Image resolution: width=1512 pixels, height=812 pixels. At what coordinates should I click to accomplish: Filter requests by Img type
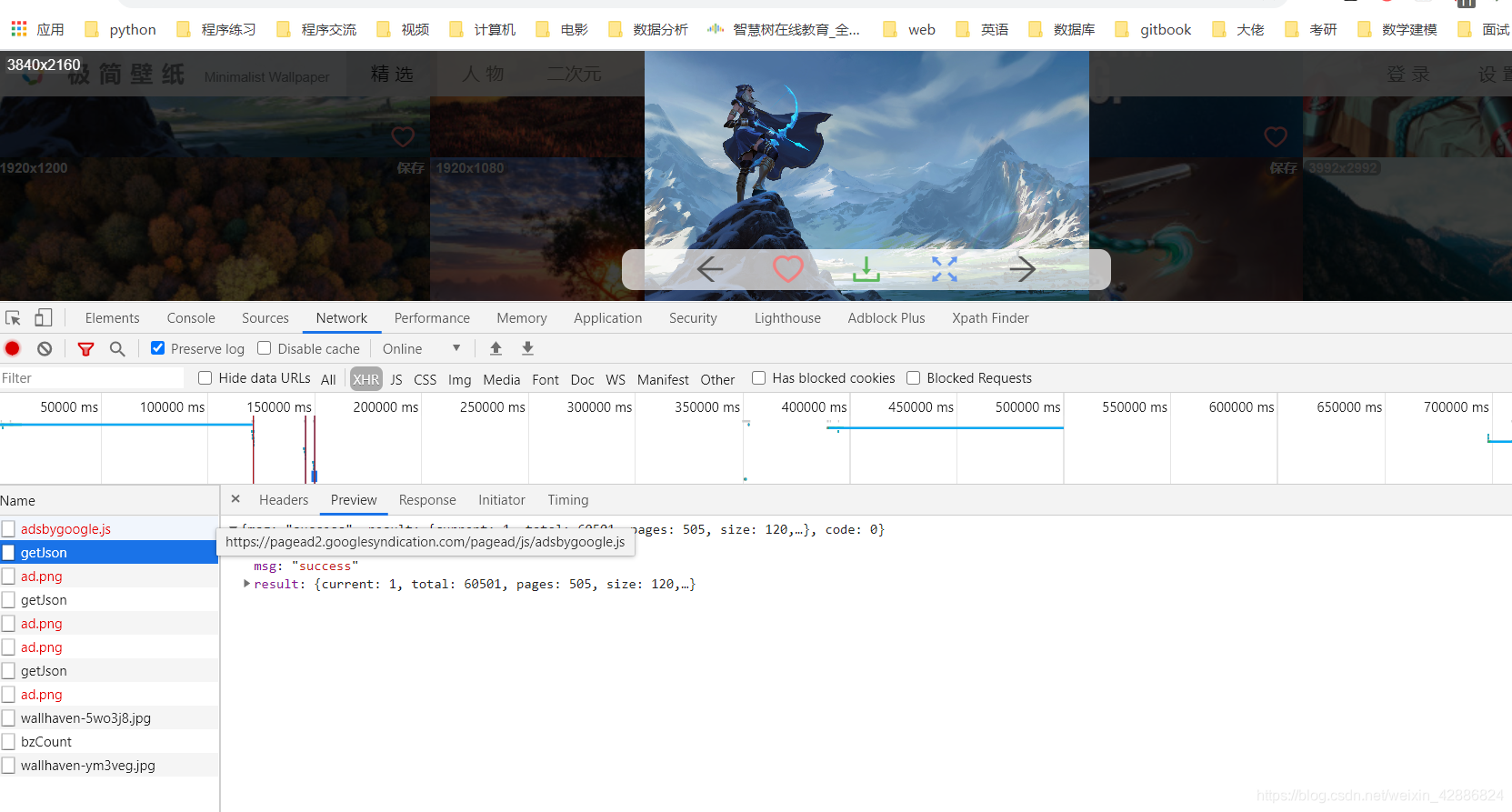[460, 379]
